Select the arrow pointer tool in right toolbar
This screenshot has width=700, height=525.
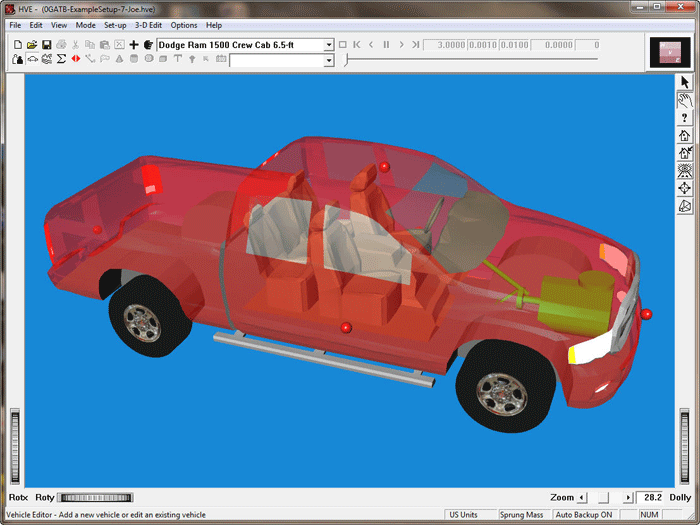tap(685, 81)
